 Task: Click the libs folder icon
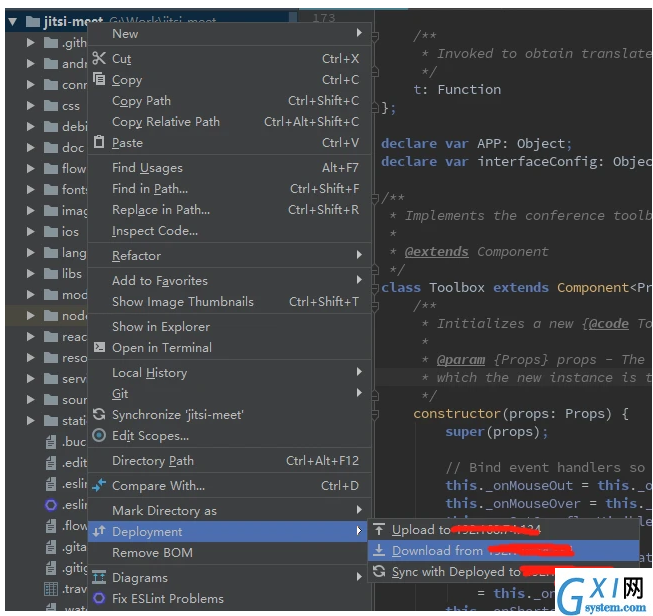[51, 273]
